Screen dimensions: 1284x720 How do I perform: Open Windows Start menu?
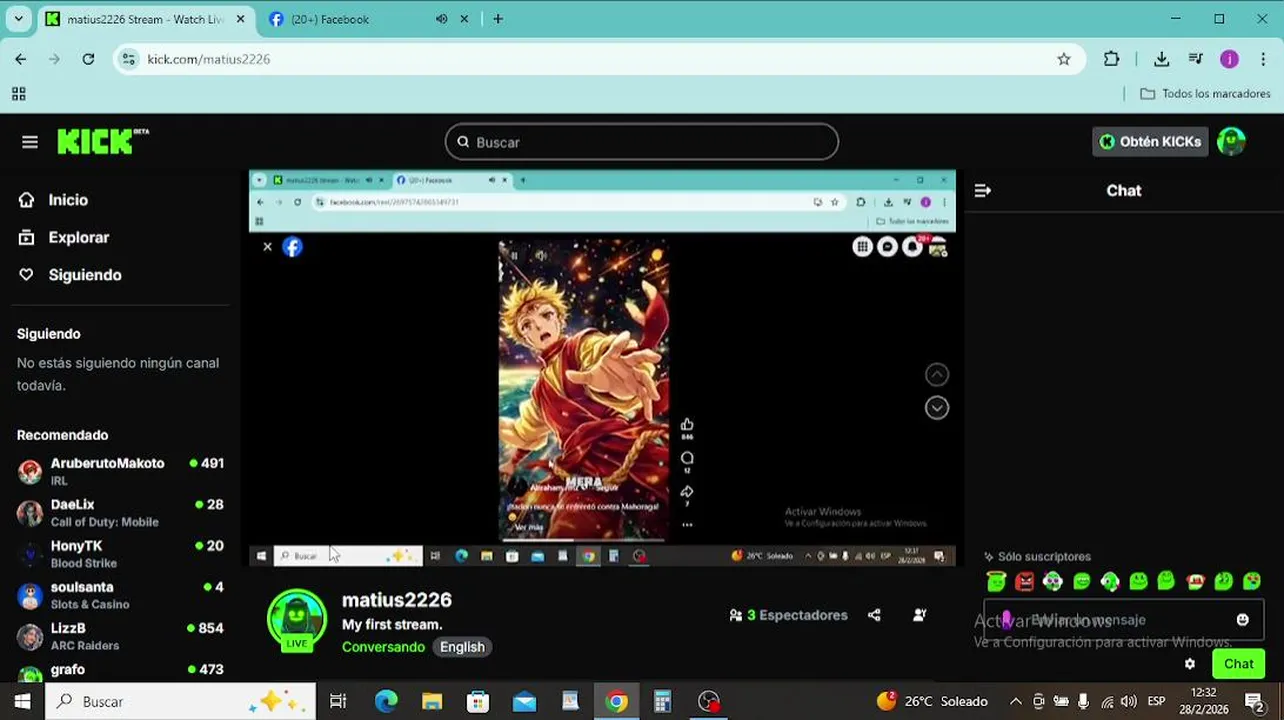tap(22, 702)
